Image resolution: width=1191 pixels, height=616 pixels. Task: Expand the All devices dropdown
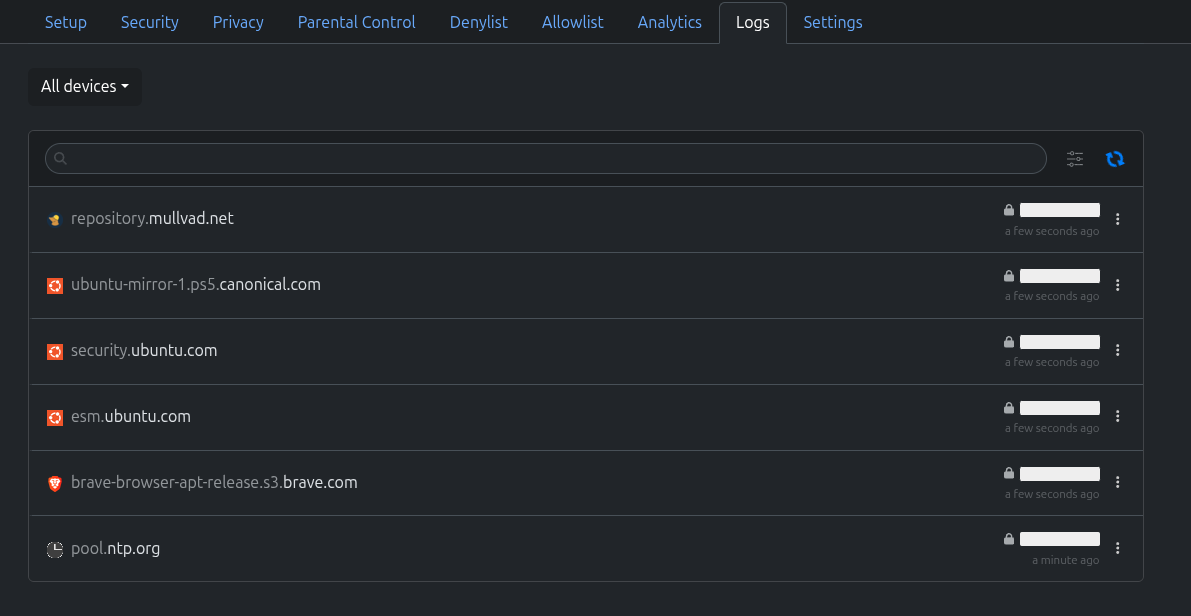click(85, 87)
